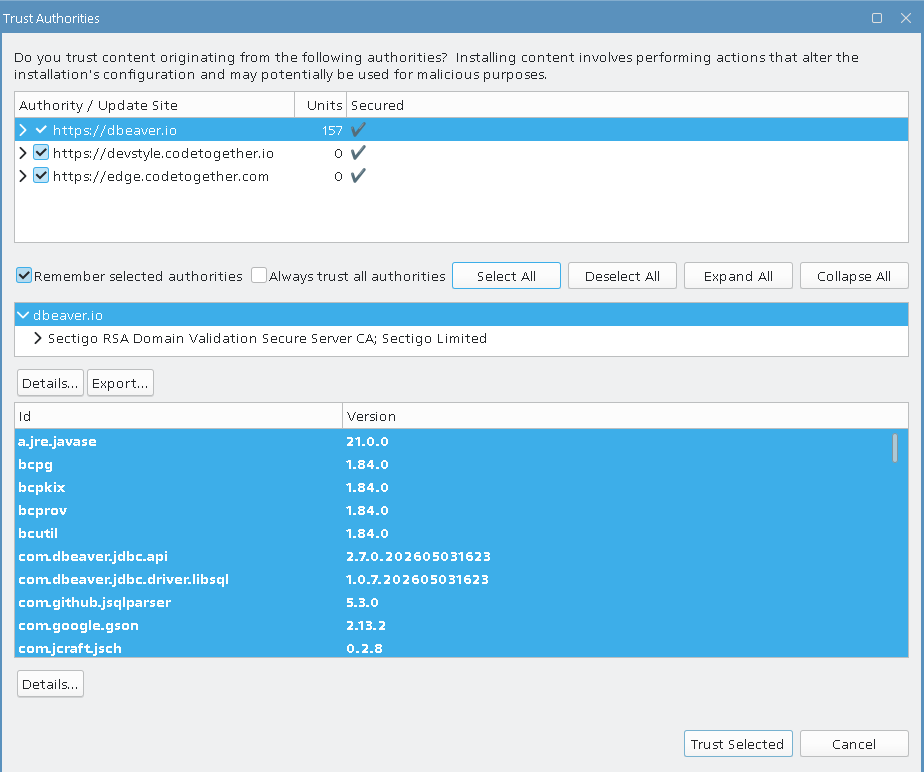Select the com.dbeaver.jdbc.driver.libsql row

pyautogui.click(x=461, y=579)
